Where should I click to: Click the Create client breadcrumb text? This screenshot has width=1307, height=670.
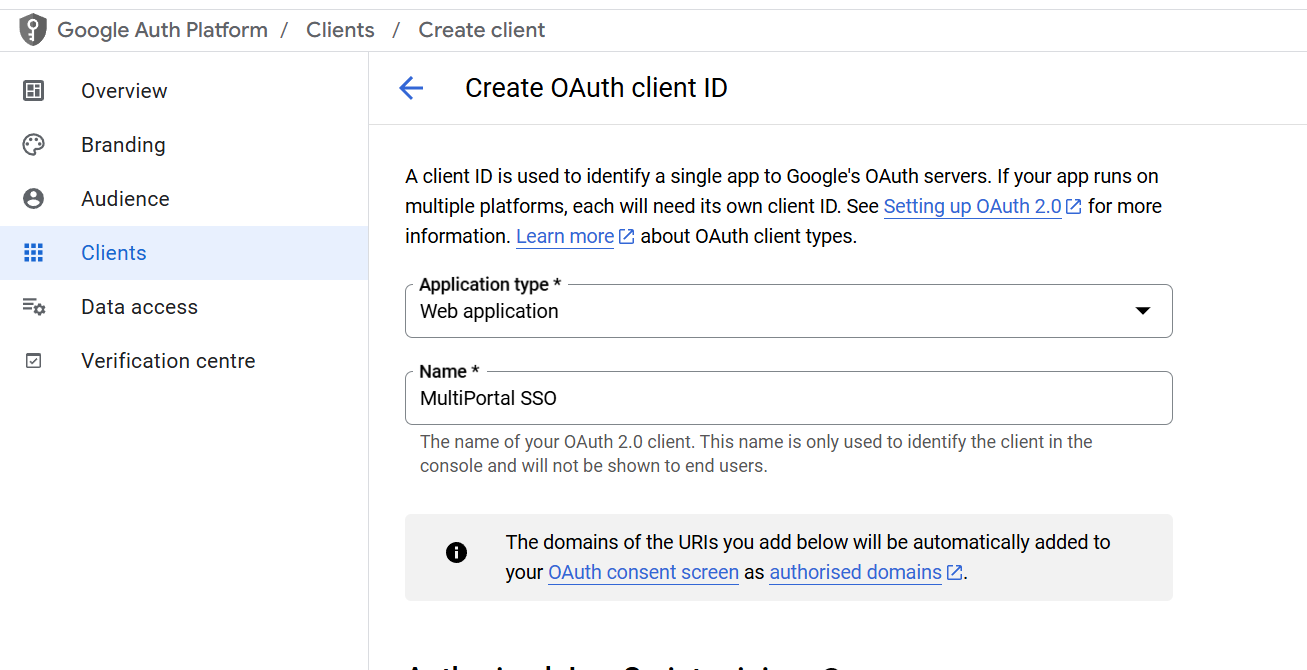[x=481, y=30]
